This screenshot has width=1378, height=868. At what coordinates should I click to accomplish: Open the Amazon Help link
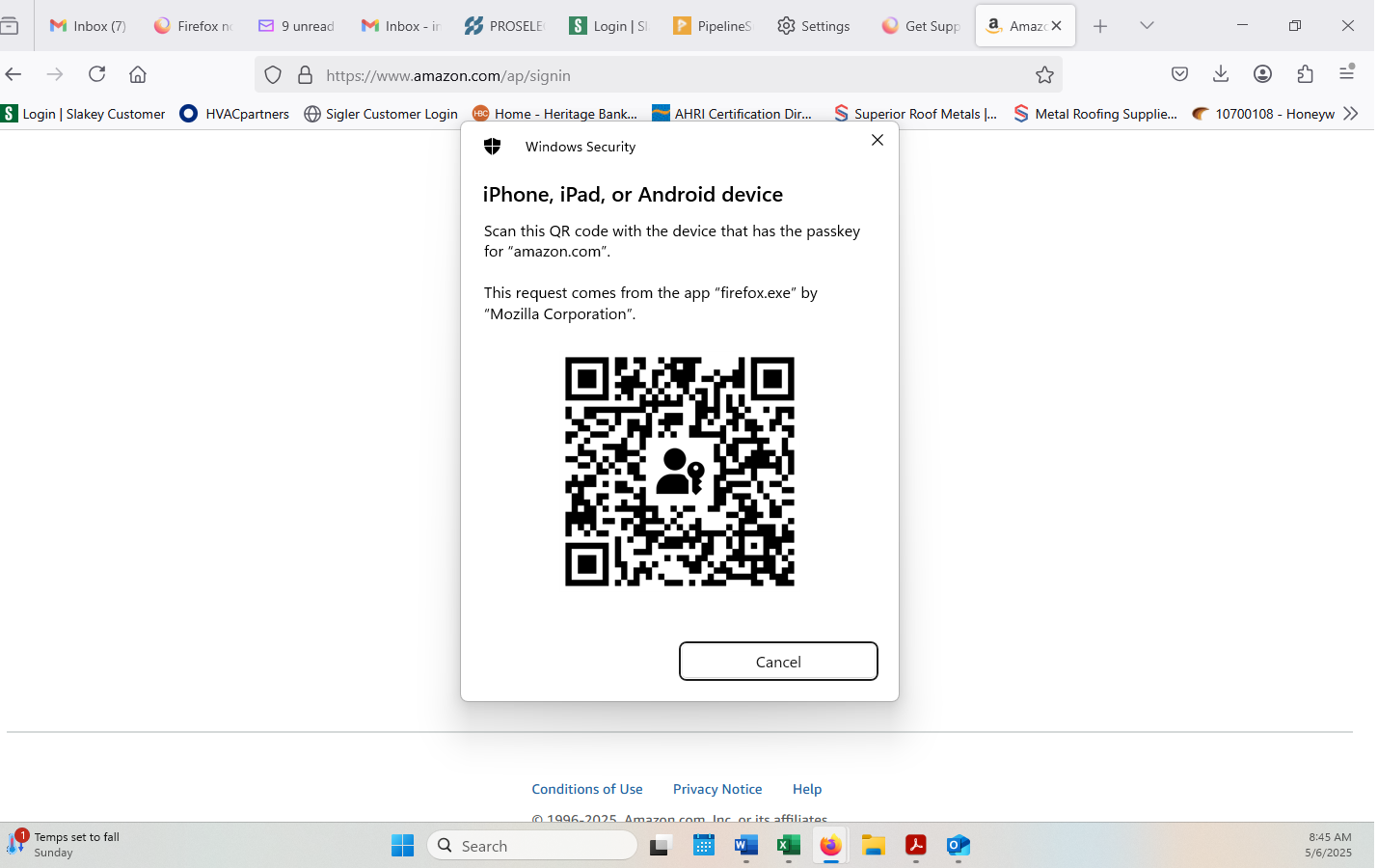coord(807,789)
